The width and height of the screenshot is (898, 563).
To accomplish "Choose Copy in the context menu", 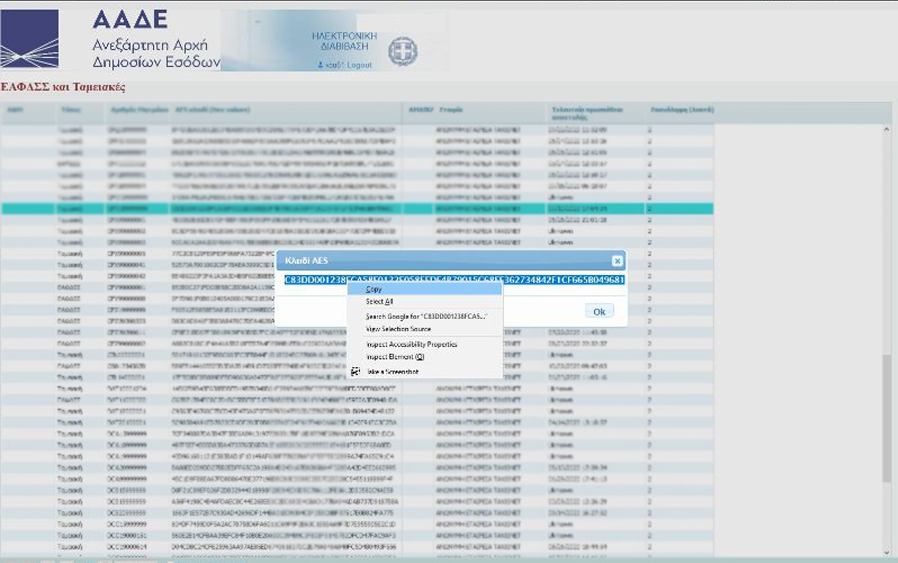I will 425,289.
